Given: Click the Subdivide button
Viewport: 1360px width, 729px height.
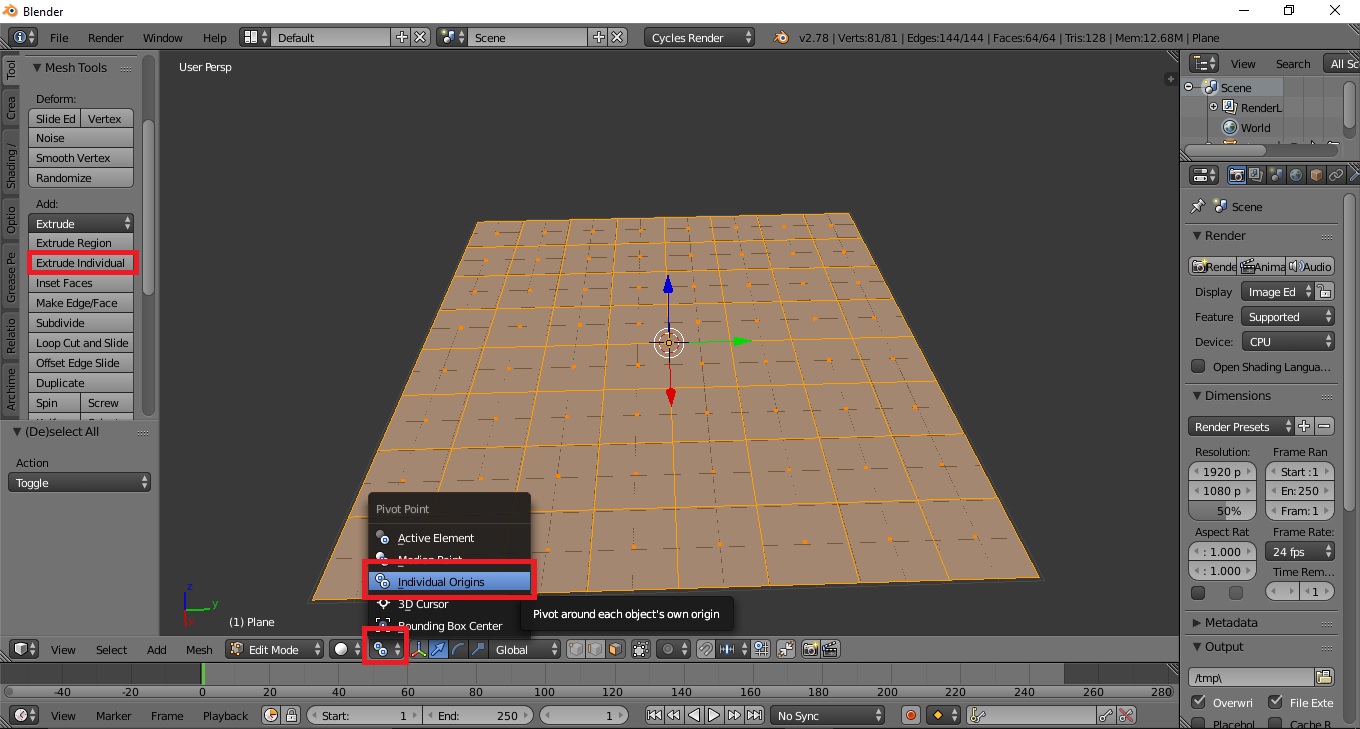Looking at the screenshot, I should (81, 323).
